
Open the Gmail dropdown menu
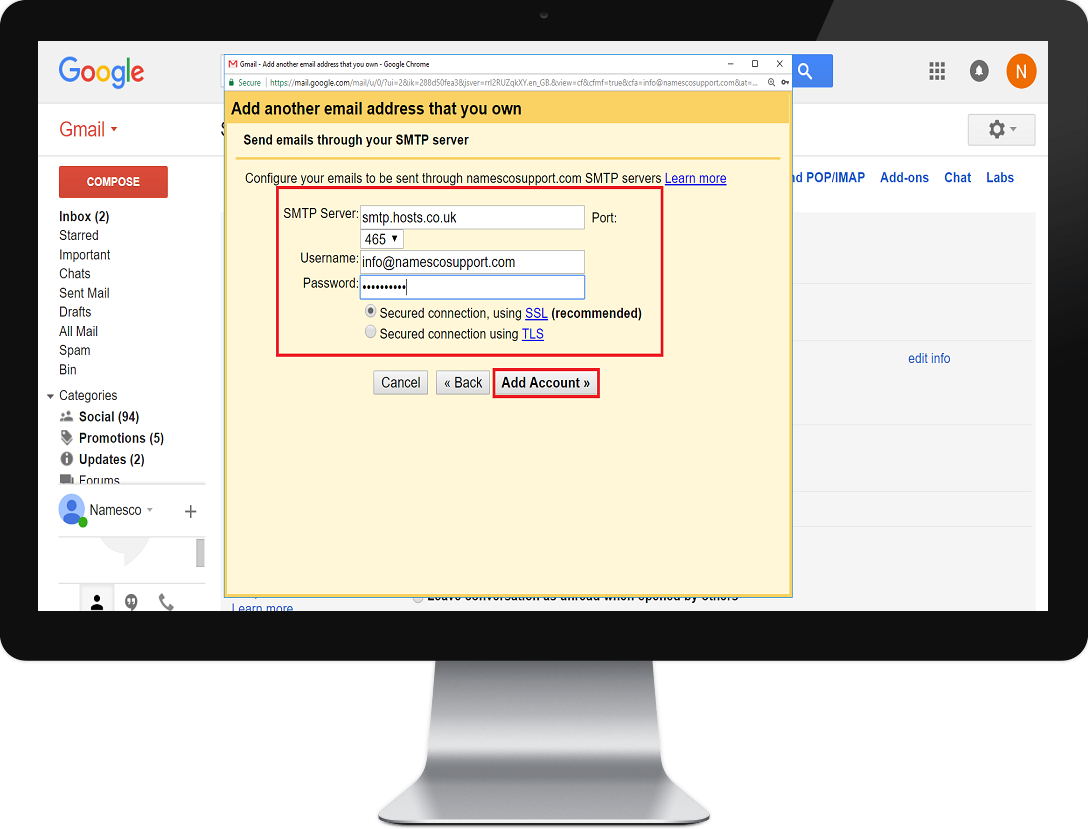[x=88, y=130]
